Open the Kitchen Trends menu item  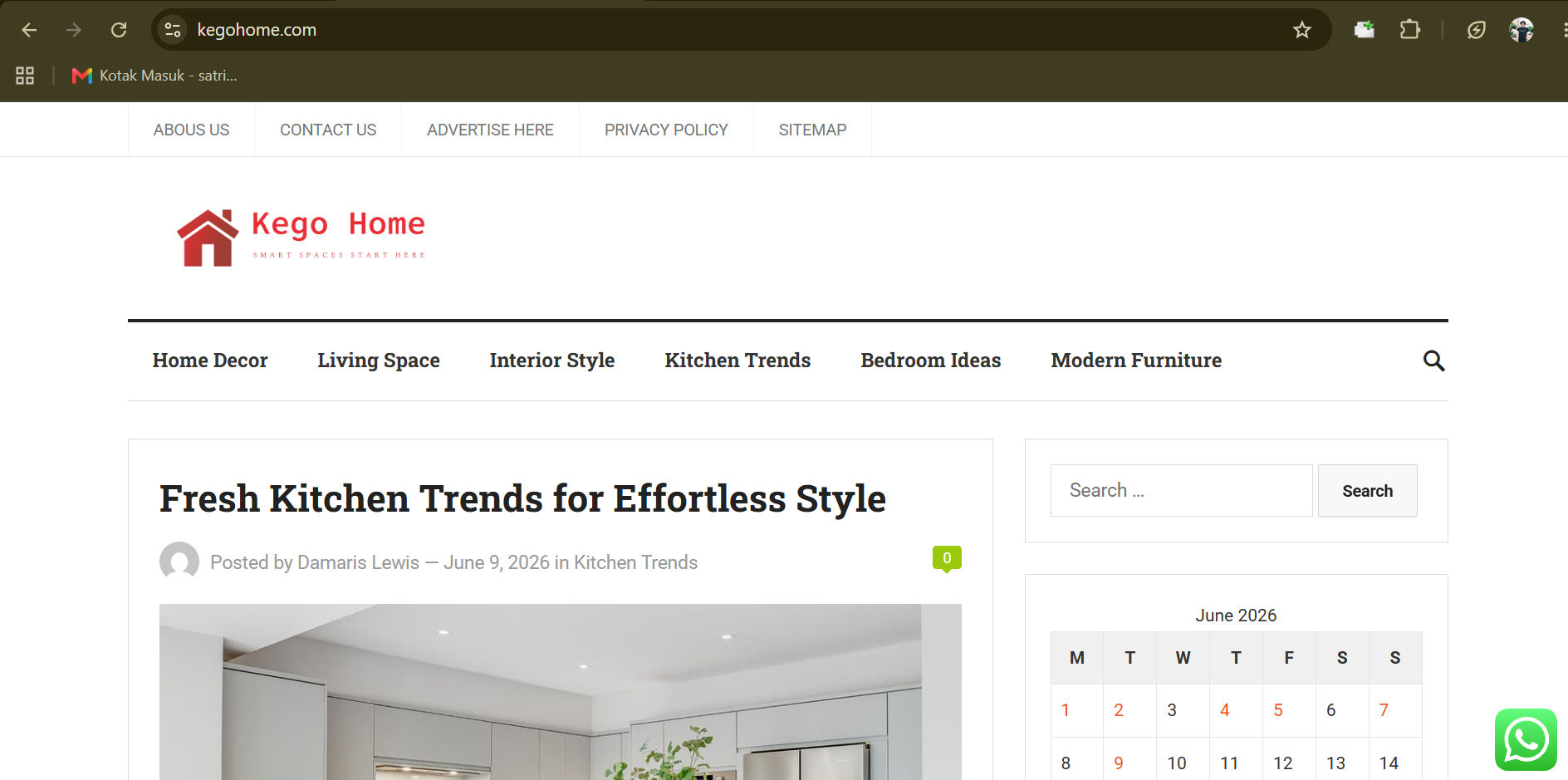(x=737, y=361)
